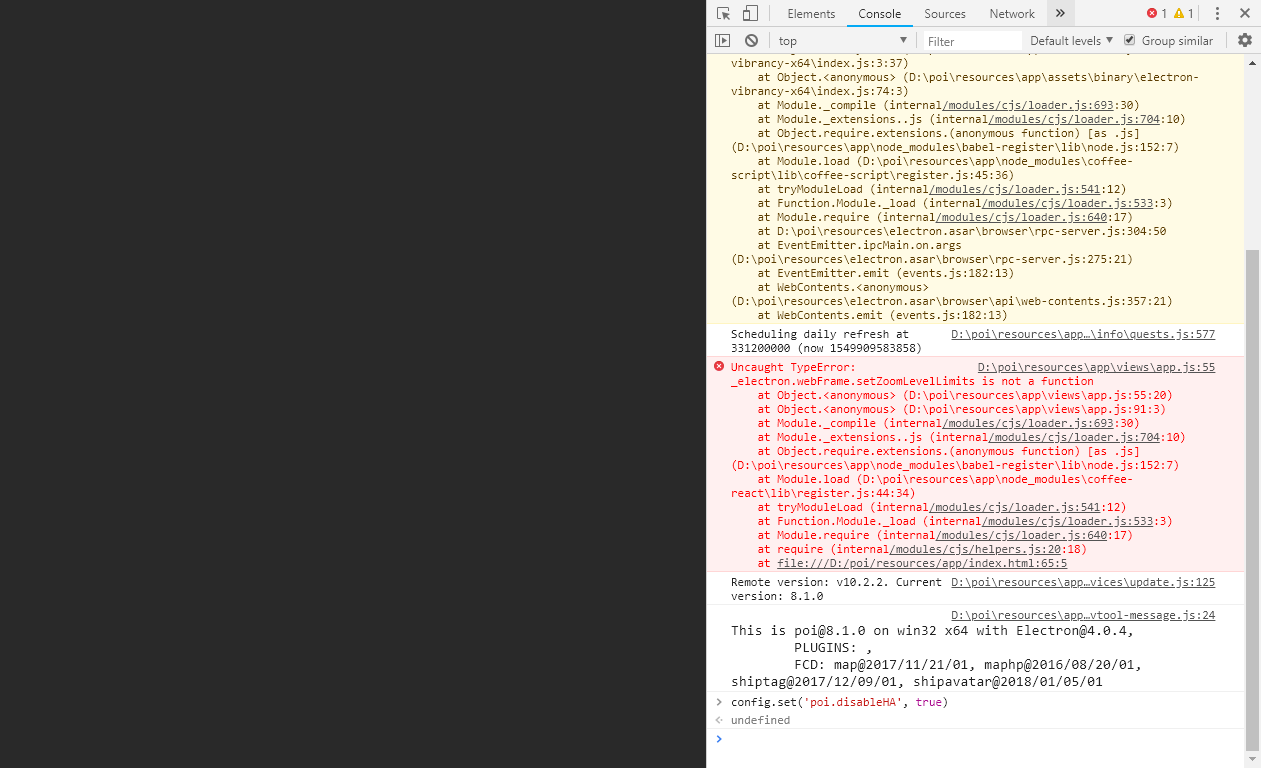Open the app\views\app.js:55 error source

point(1095,366)
